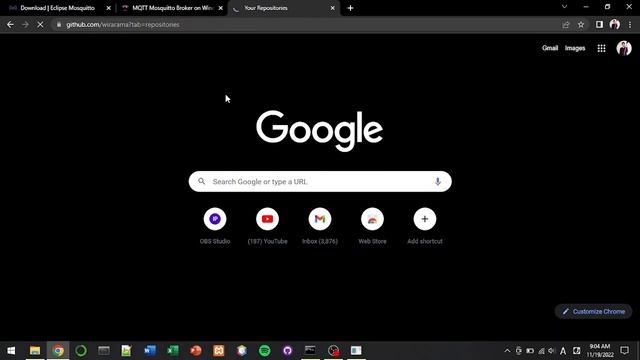The width and height of the screenshot is (640, 360).
Task: Open Spotify from the taskbar
Action: pos(265,351)
